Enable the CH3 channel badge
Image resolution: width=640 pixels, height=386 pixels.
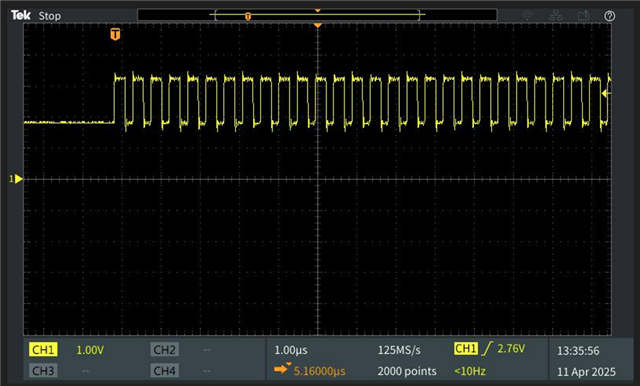pyautogui.click(x=43, y=370)
